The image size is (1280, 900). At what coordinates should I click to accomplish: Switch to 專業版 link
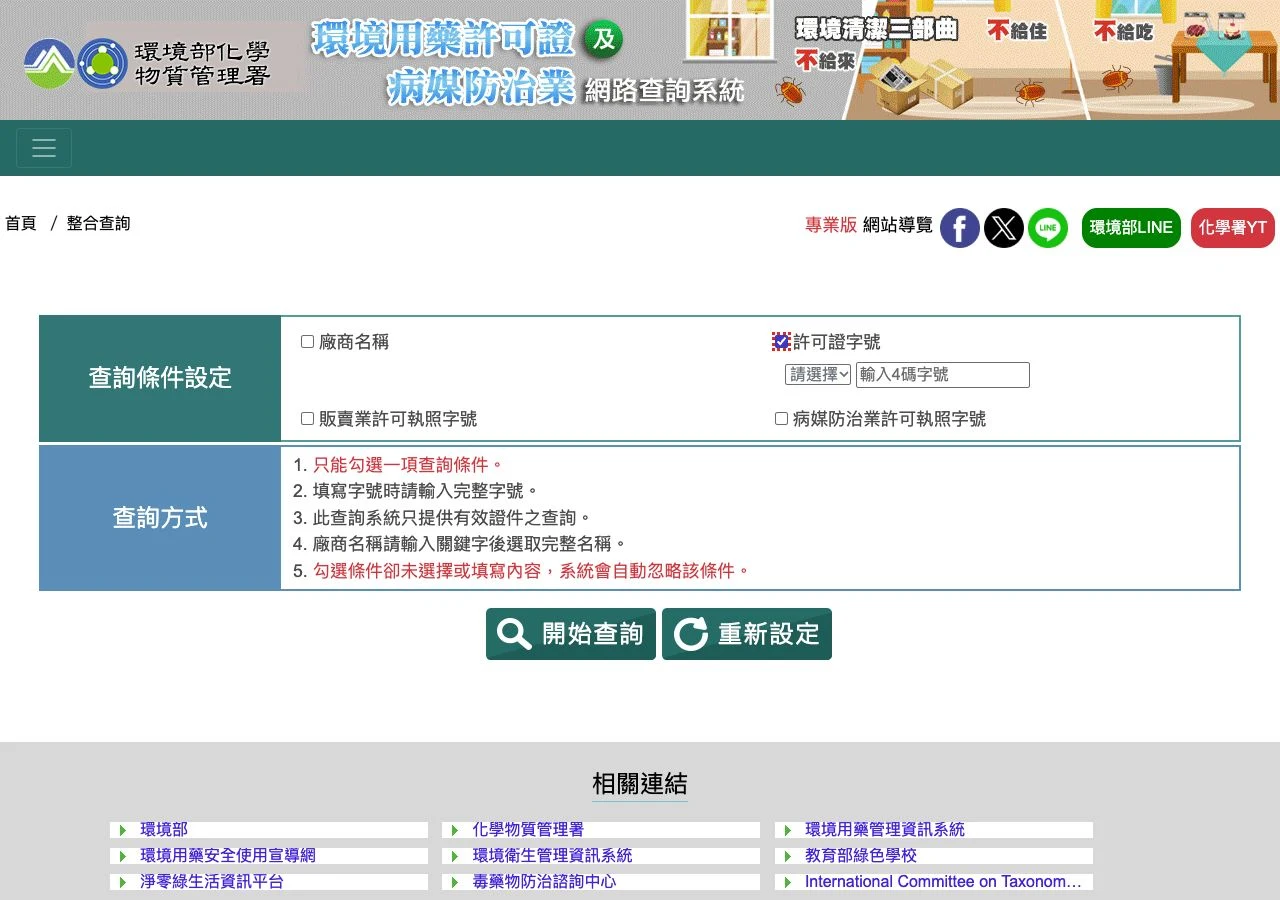831,226
